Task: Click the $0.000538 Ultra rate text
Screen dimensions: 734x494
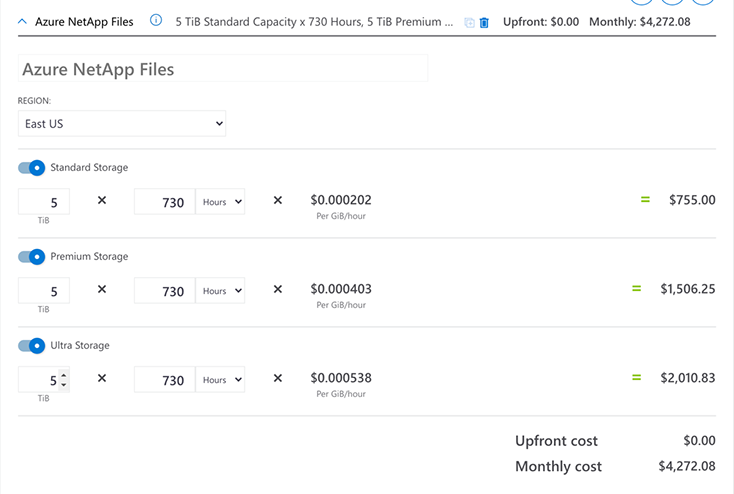Action: coord(341,378)
